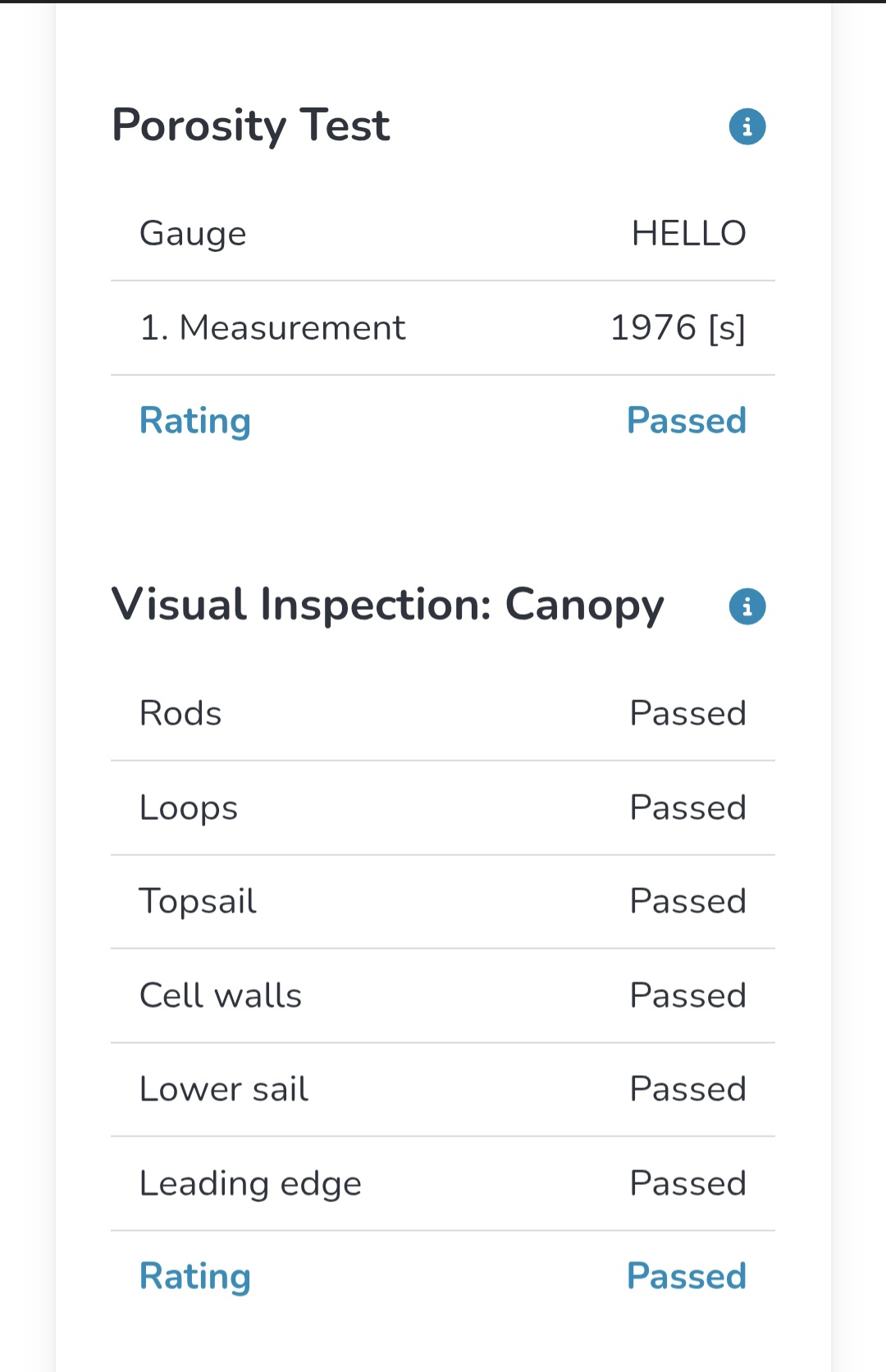Open the Visual Inspection: Canopy info icon
The width and height of the screenshot is (886, 1372).
tap(747, 606)
